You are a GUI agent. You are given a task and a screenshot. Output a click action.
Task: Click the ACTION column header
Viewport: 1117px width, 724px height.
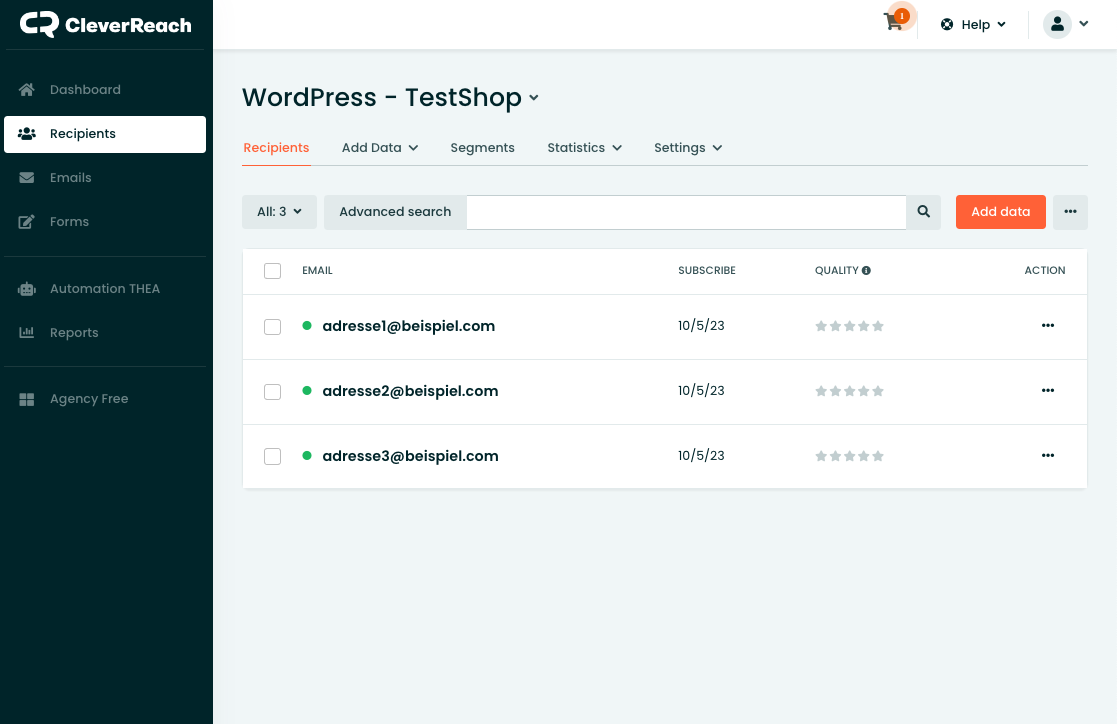coord(1044,271)
